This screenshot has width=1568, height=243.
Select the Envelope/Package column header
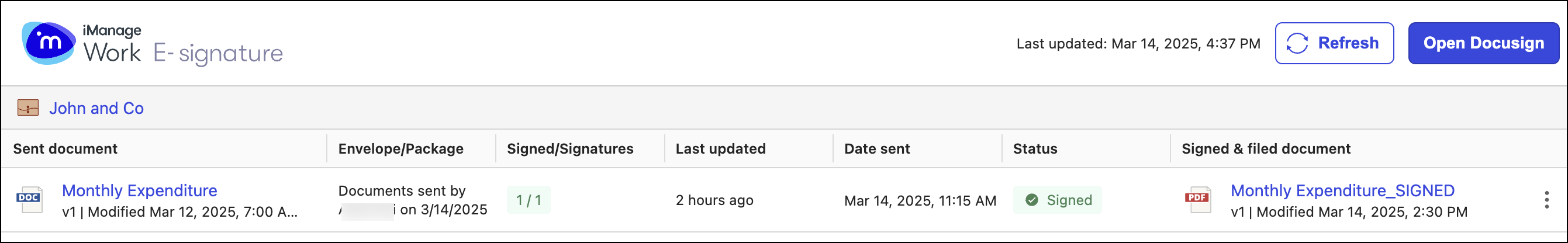pyautogui.click(x=400, y=149)
